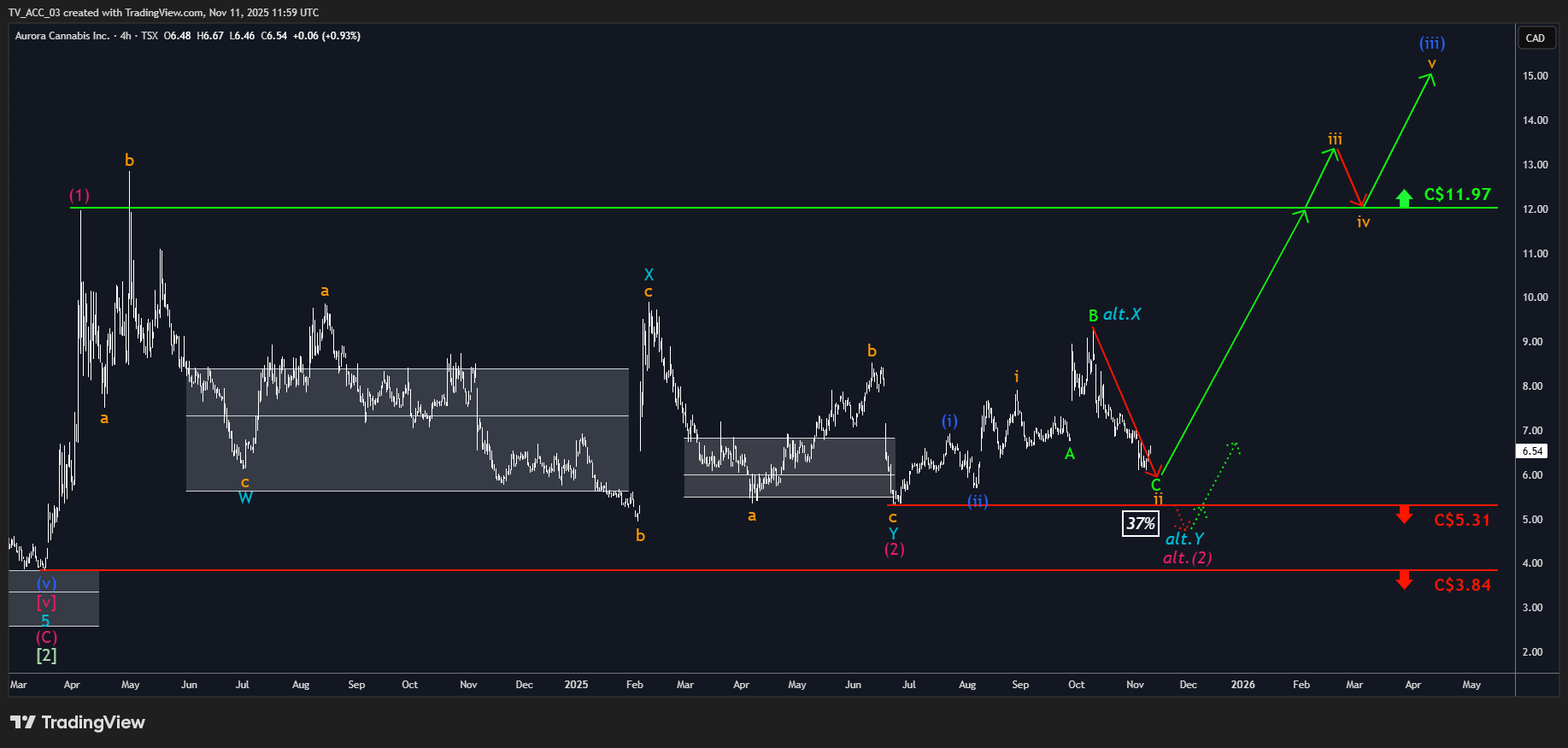Click the Aurora Cannabis Inc. symbol title
Image resolution: width=1568 pixels, height=748 pixels.
62,36
